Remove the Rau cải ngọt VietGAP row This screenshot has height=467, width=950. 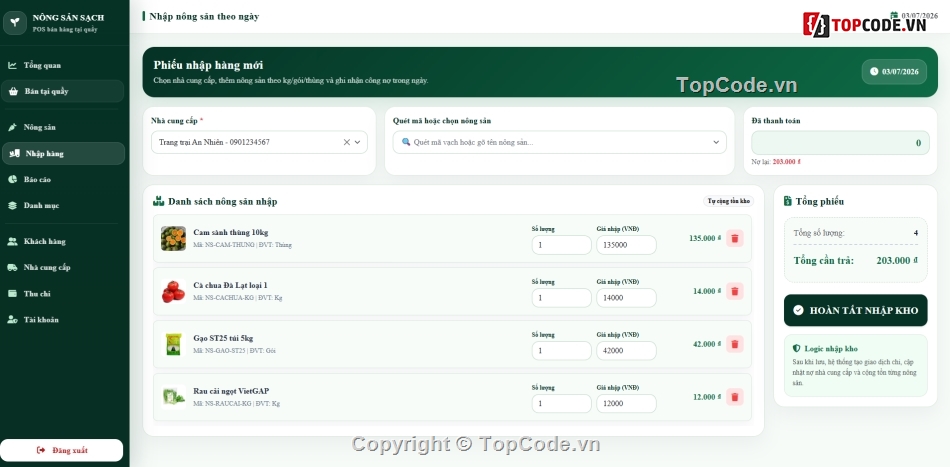pos(735,397)
